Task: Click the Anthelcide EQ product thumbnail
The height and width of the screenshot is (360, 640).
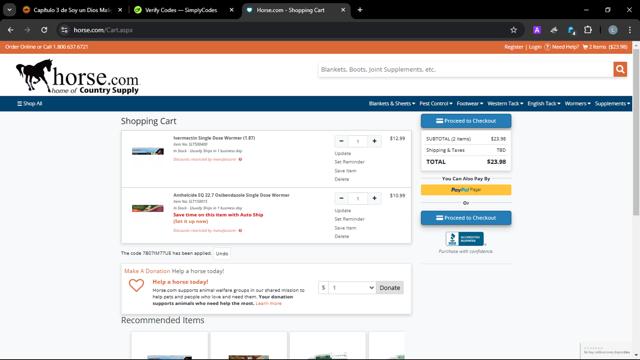Action: click(x=148, y=209)
